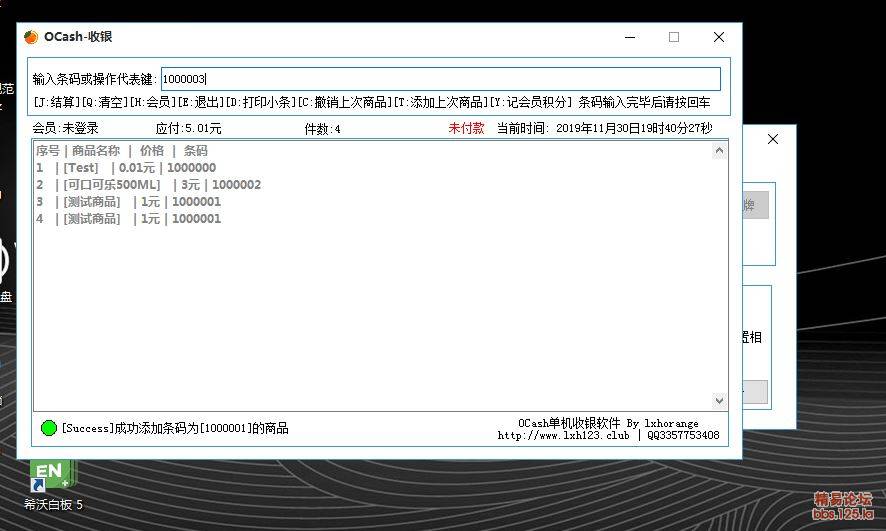Screen dimensions: 886x531
Task: Click the current time 2019年11月30日 display
Action: [605, 128]
